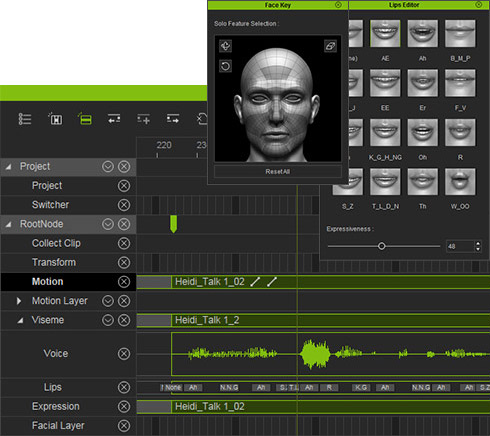Select the K,G lip key on Lips track
This screenshot has width=490, height=436.
[x=361, y=387]
